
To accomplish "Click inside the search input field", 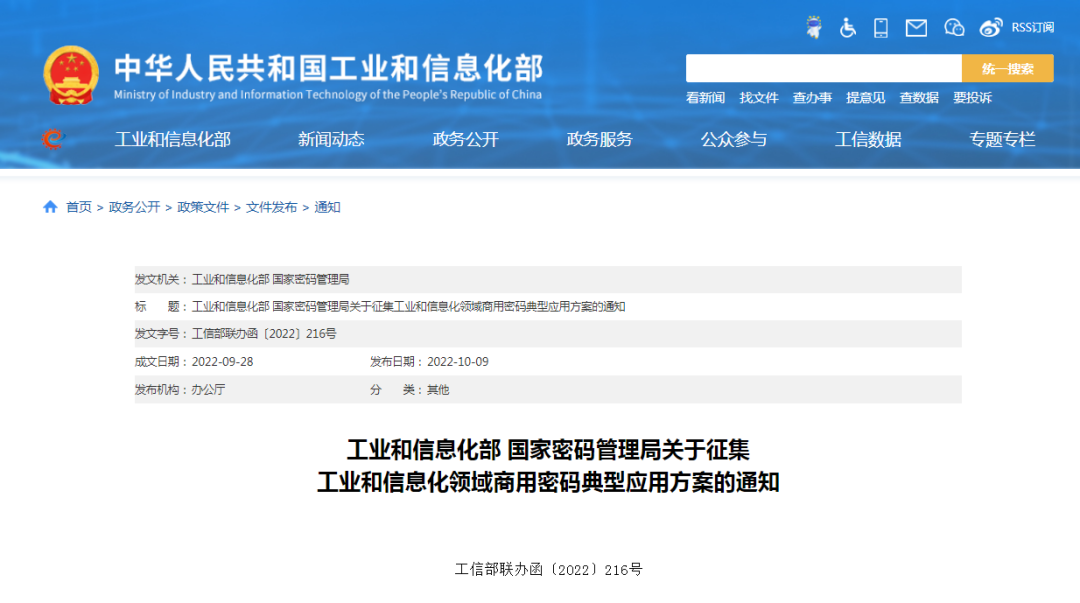I will 820,68.
